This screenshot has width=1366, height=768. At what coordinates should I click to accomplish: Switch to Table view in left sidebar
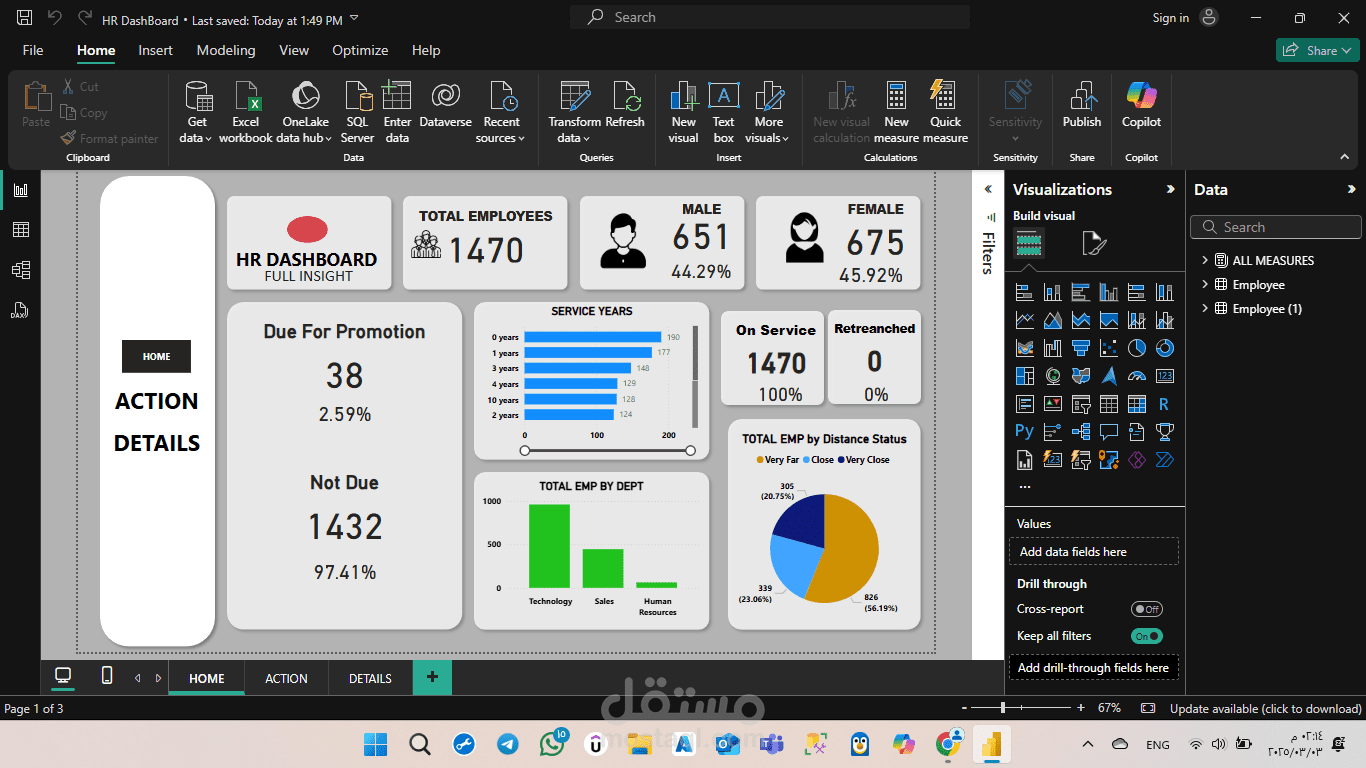click(20, 230)
